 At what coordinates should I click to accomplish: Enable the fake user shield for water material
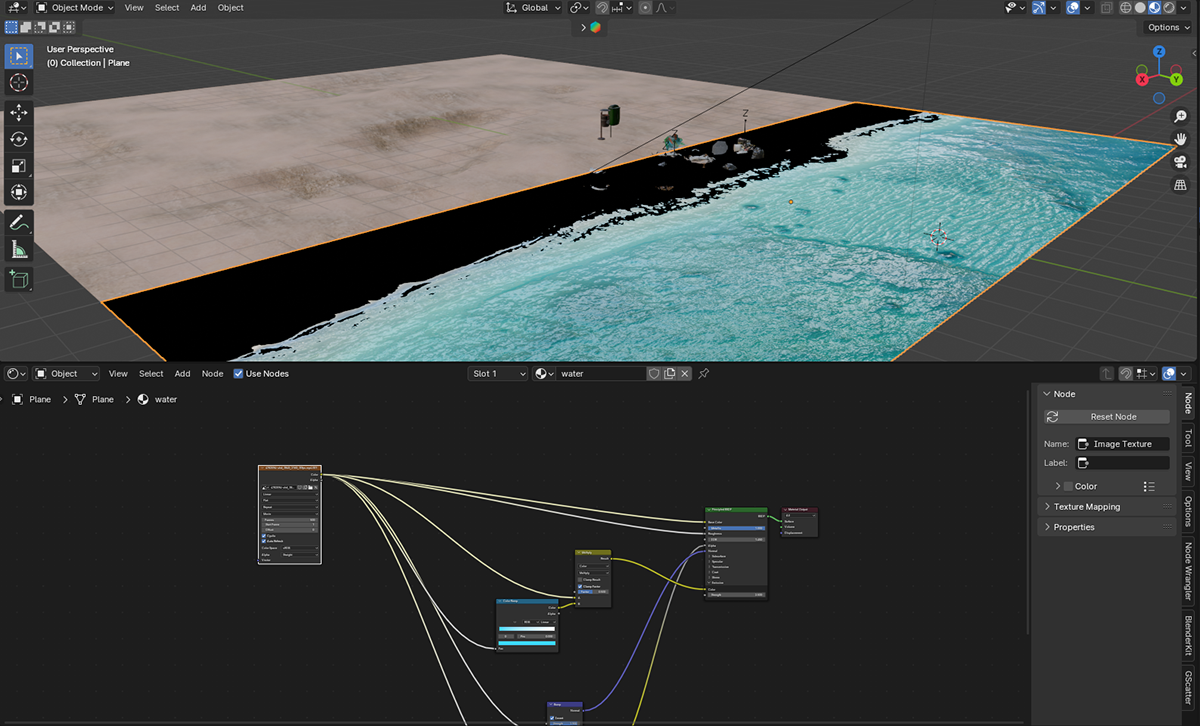click(654, 374)
